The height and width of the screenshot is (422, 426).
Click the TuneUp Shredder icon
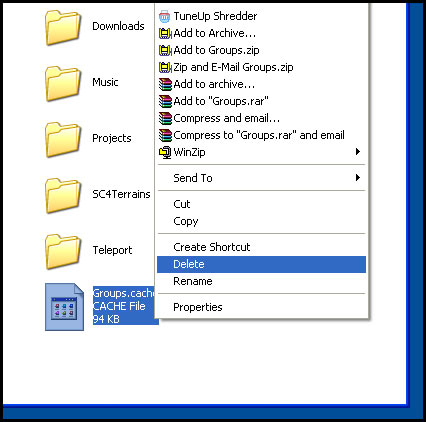click(165, 16)
